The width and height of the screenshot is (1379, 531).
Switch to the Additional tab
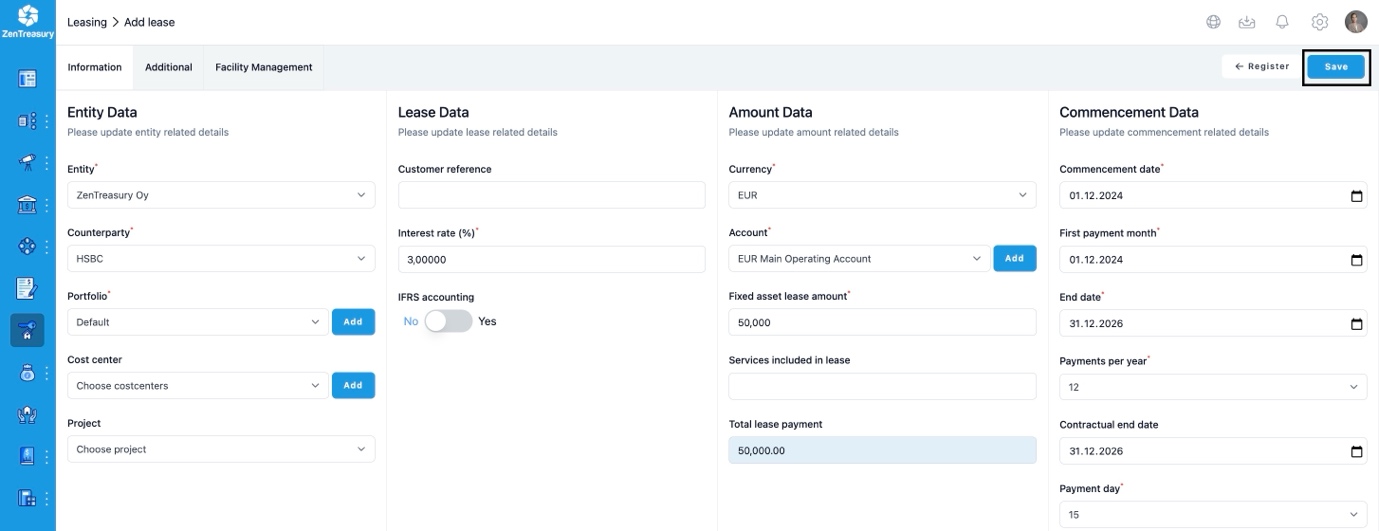(168, 67)
